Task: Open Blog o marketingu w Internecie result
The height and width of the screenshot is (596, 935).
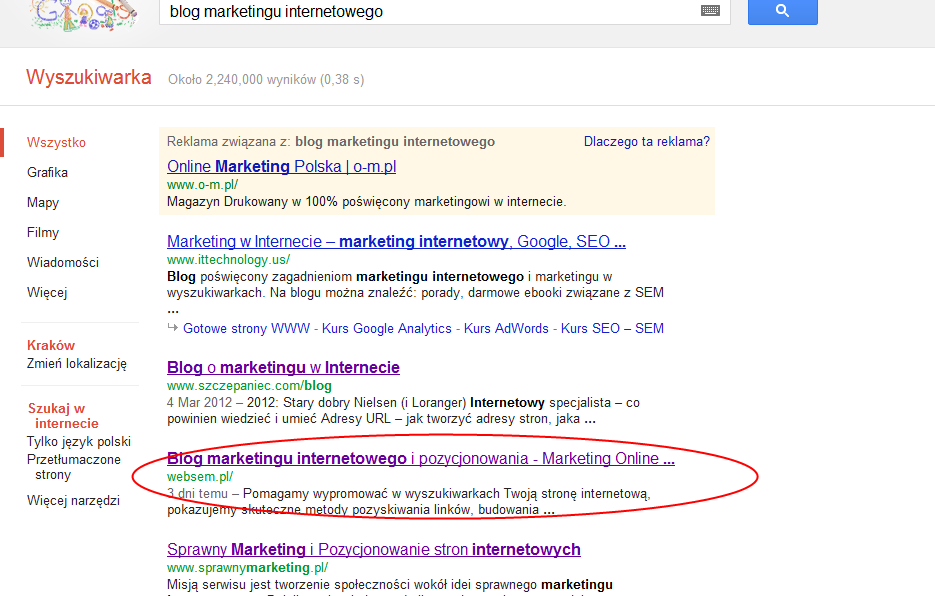Action: click(283, 367)
